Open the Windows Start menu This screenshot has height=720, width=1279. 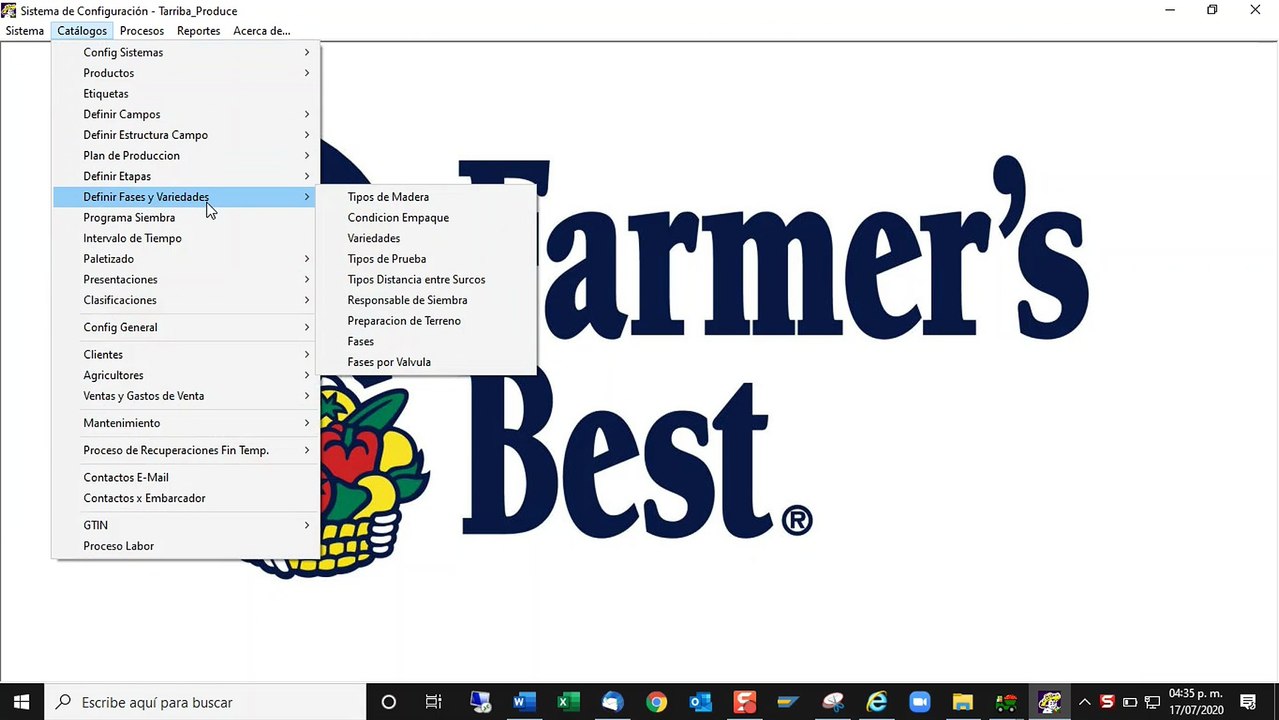pos(20,702)
